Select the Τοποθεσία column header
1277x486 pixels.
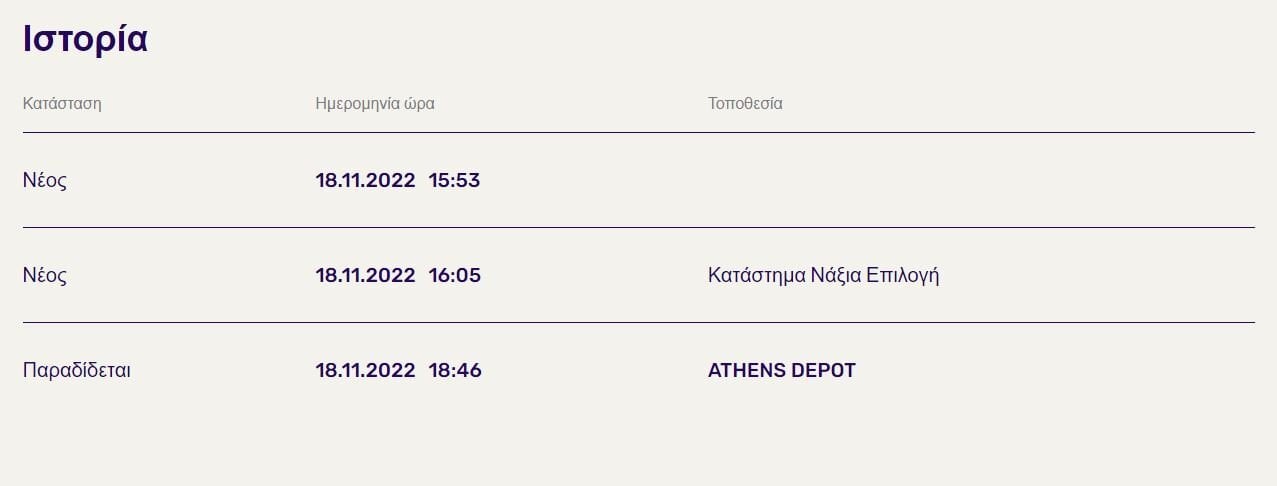tap(745, 103)
